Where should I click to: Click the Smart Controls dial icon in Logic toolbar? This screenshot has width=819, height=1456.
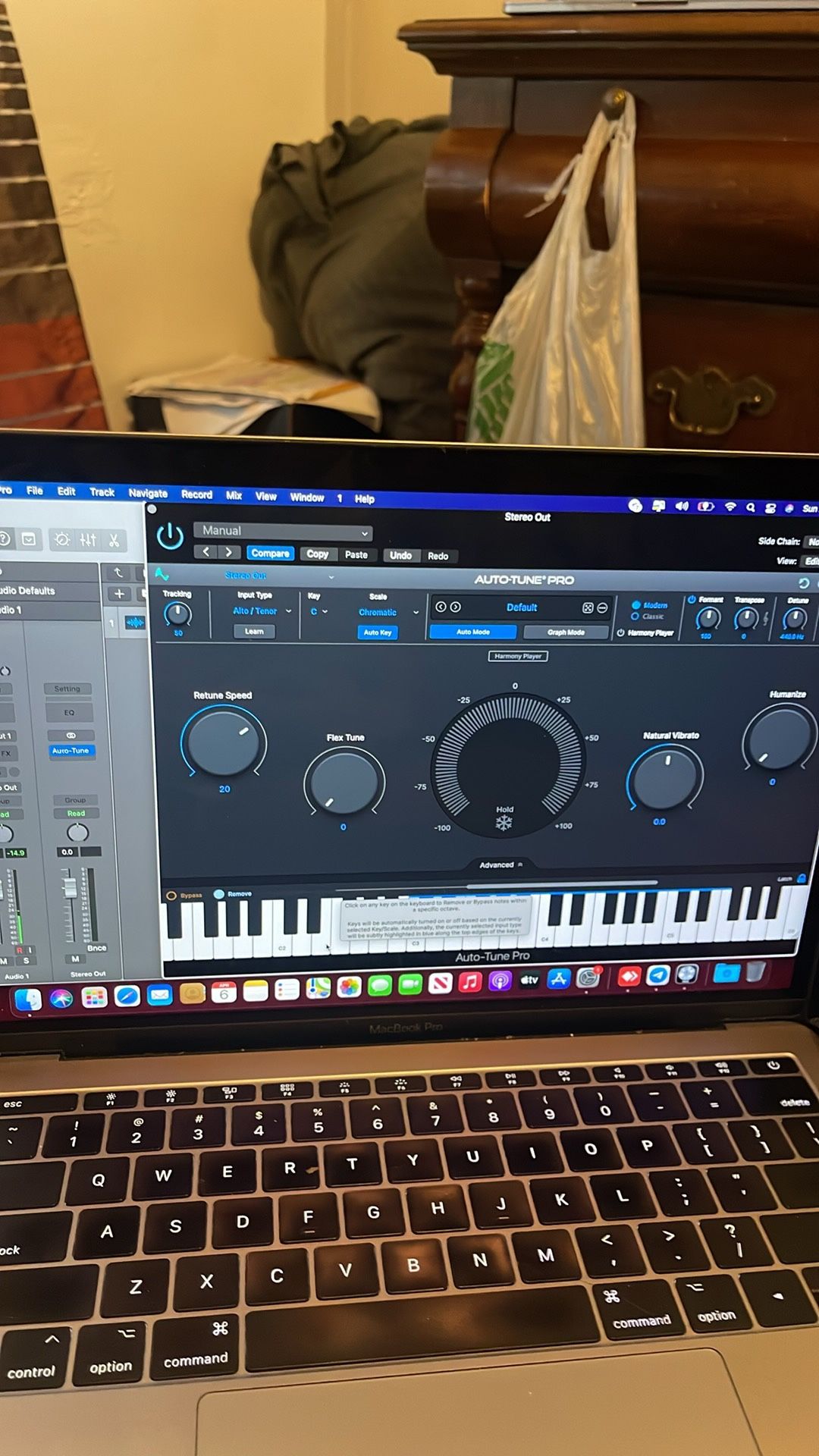[x=62, y=539]
